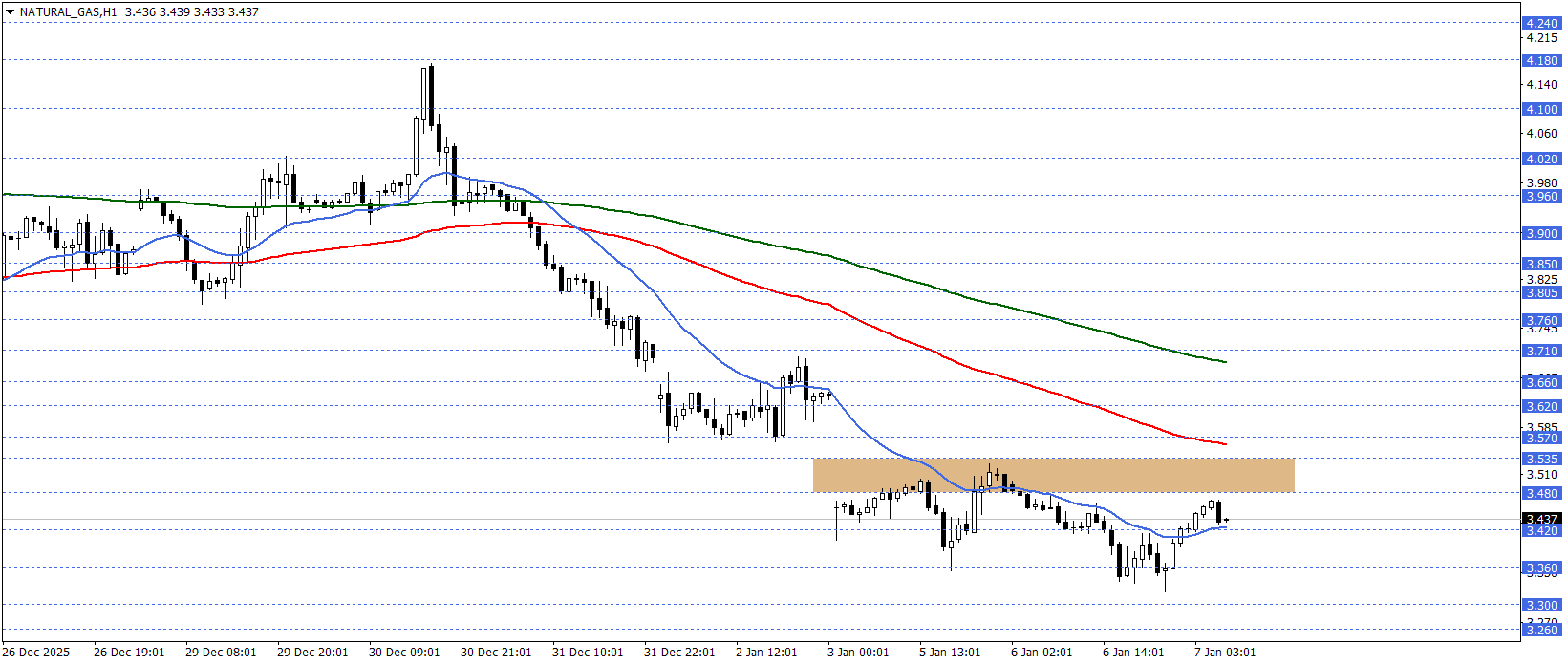Image resolution: width=1568 pixels, height=664 pixels.
Task: Click the 3.535 price level label
Action: click(x=1541, y=459)
